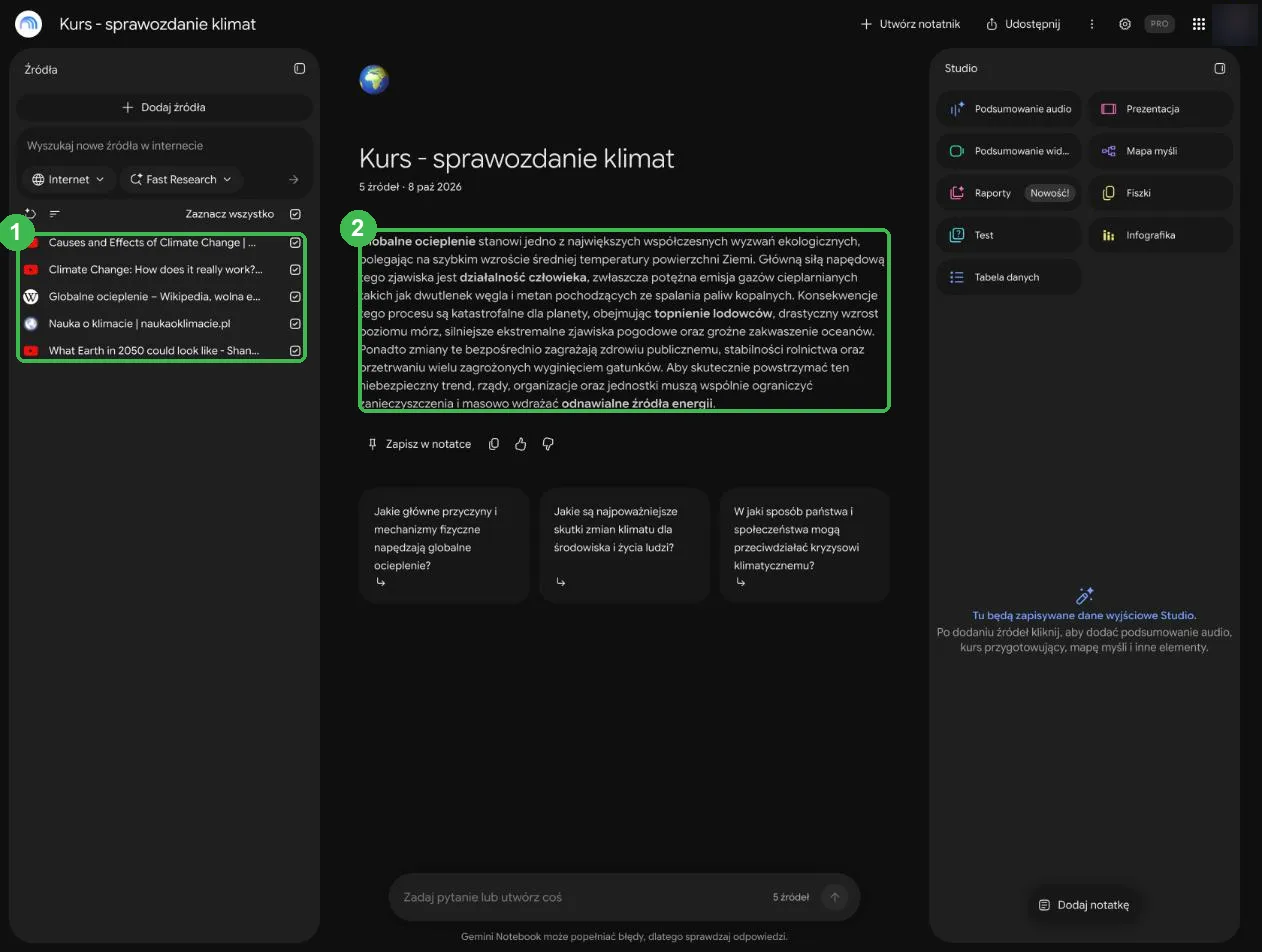1262x952 pixels.
Task: Open the Internet source type dropdown
Action: [68, 180]
